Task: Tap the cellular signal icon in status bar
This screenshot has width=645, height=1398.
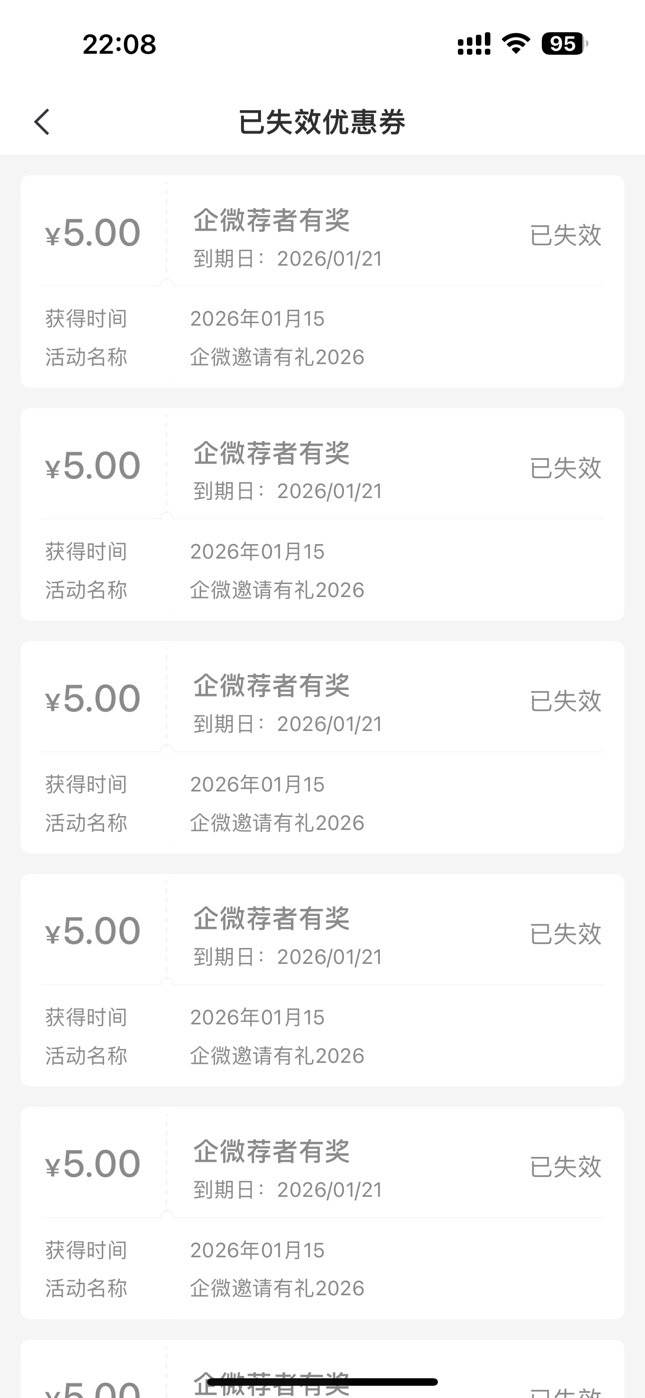Action: point(473,44)
